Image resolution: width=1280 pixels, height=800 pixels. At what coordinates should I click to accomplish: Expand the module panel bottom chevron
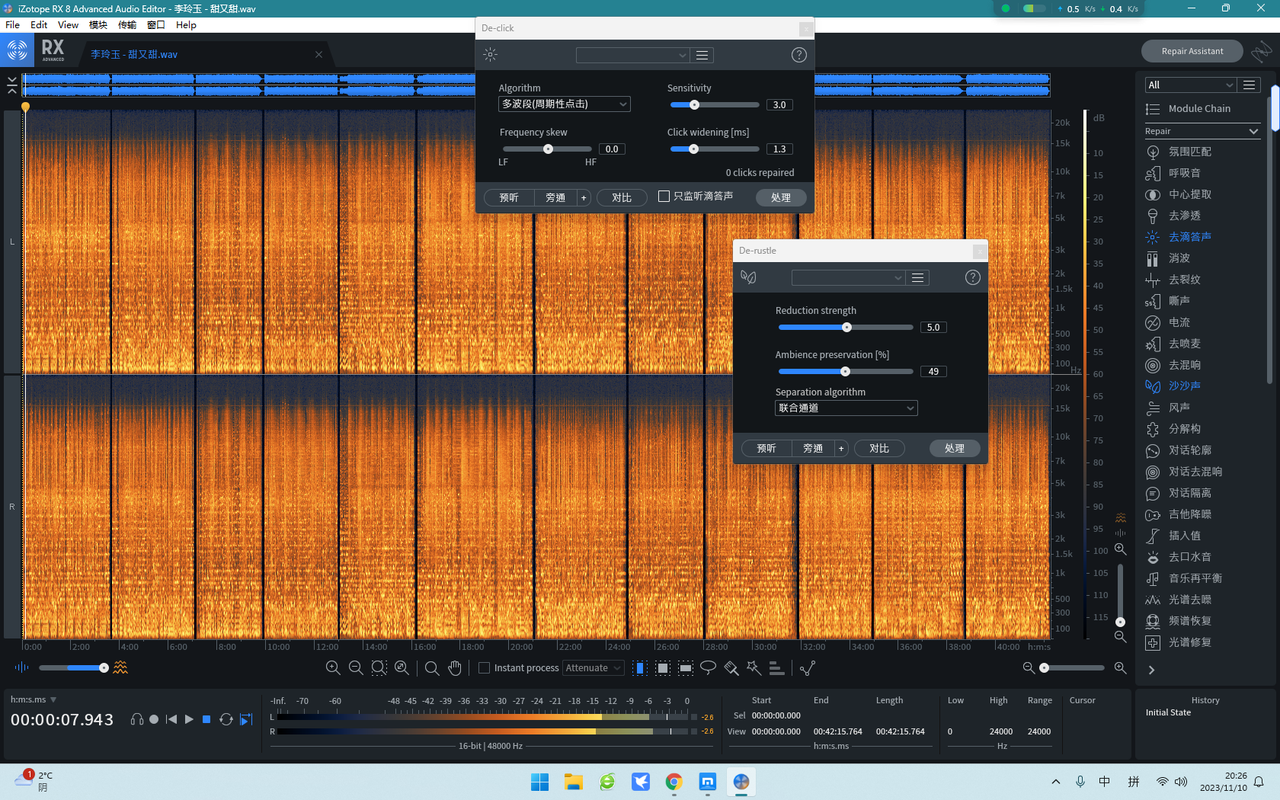tap(1151, 670)
